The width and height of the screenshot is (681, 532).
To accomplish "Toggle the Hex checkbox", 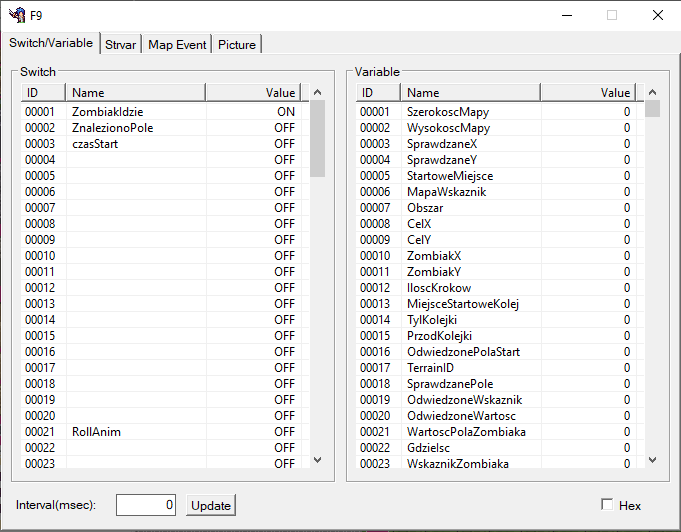I will click(x=607, y=505).
